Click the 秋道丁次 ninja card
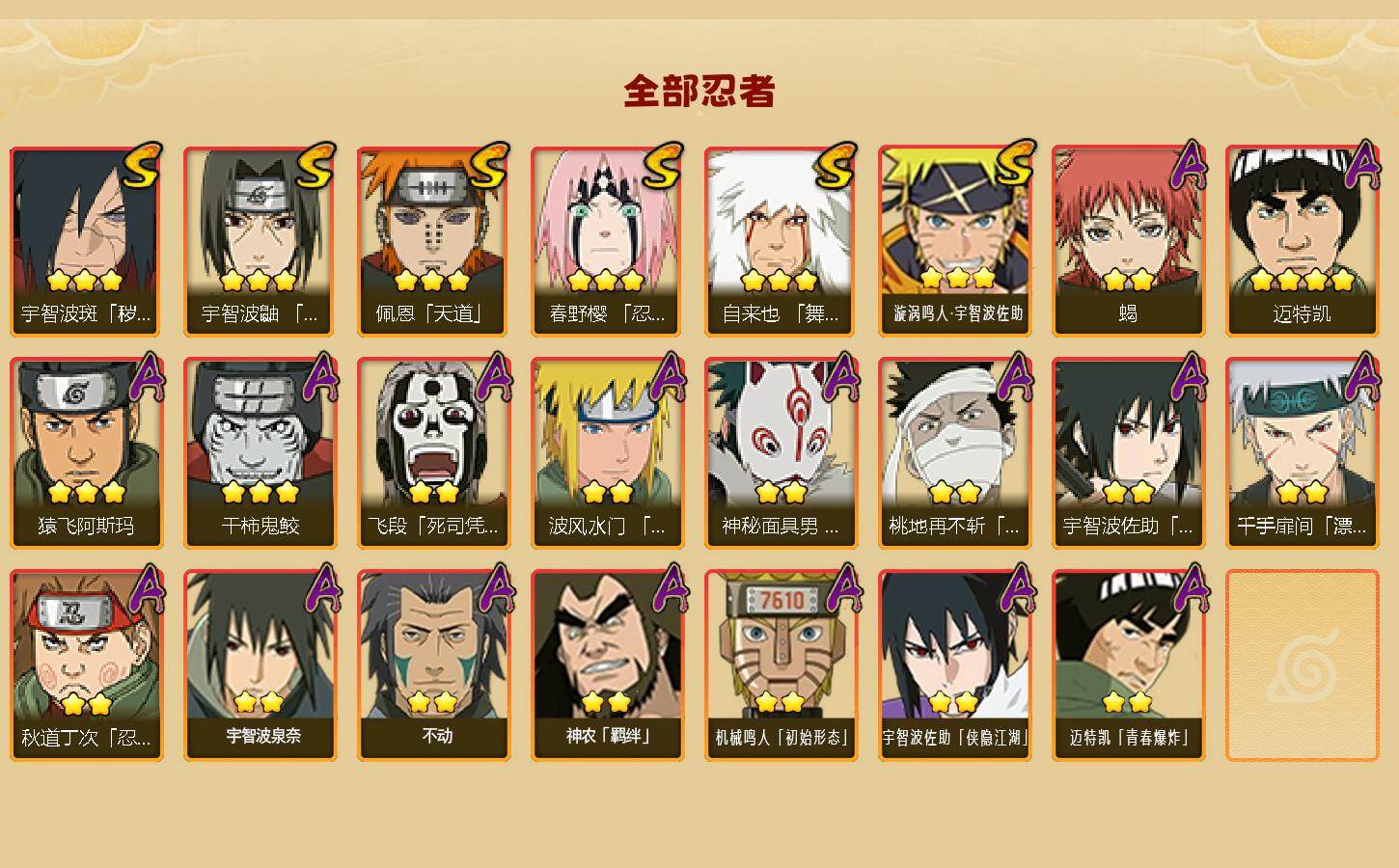This screenshot has width=1399, height=868. [86, 665]
